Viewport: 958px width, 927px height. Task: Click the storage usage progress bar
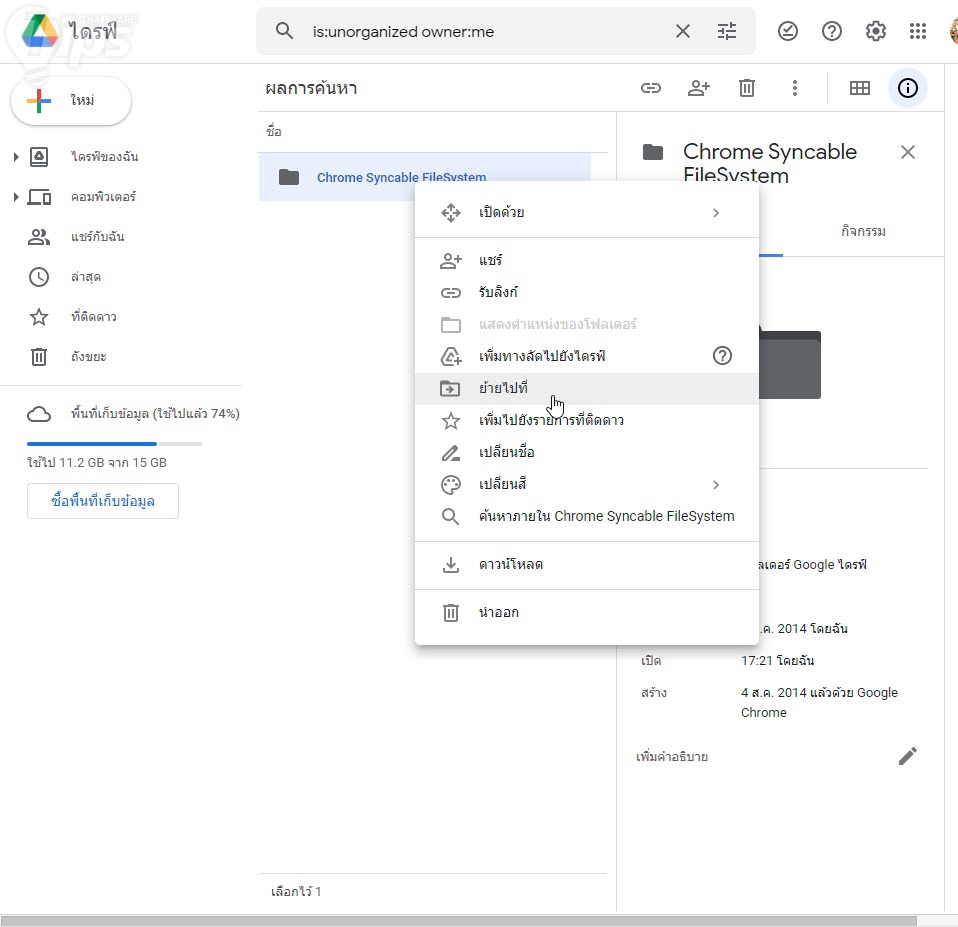[x=114, y=444]
